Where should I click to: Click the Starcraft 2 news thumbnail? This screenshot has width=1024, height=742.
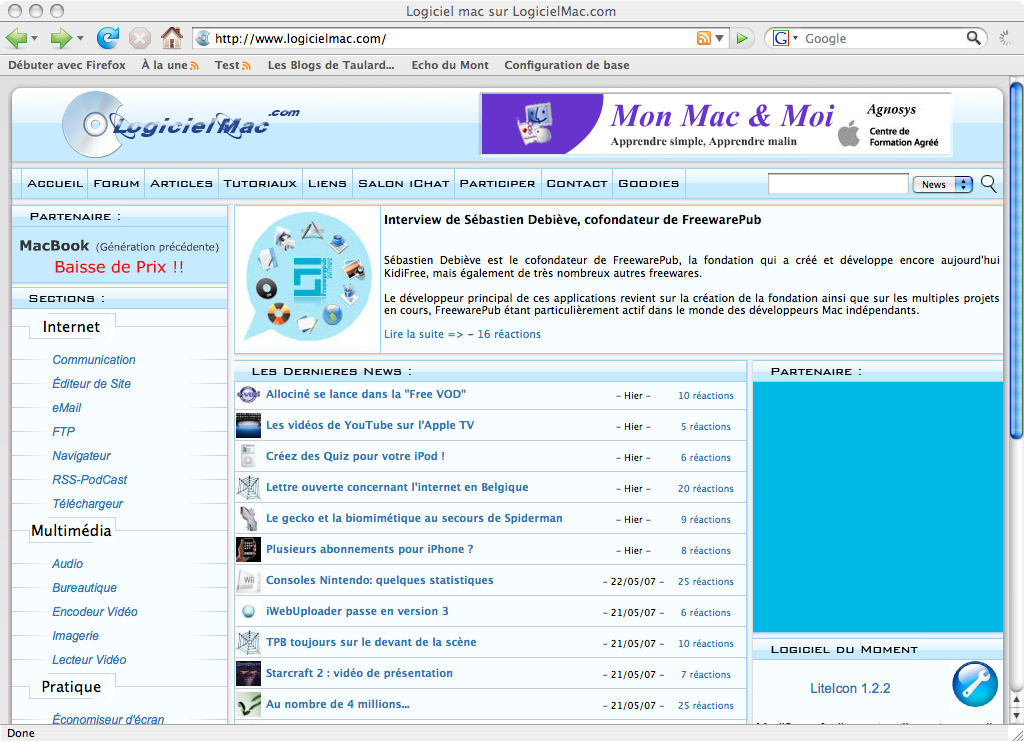click(248, 673)
